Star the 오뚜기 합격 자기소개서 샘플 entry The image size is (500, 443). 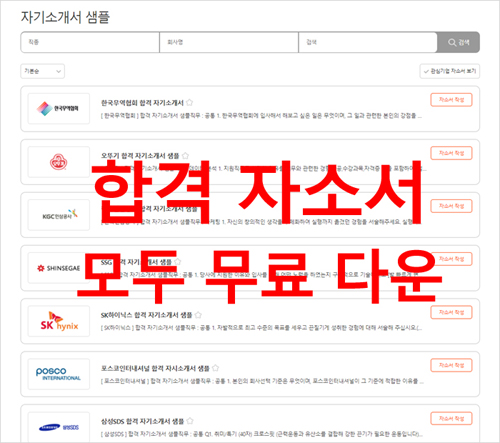coord(185,155)
